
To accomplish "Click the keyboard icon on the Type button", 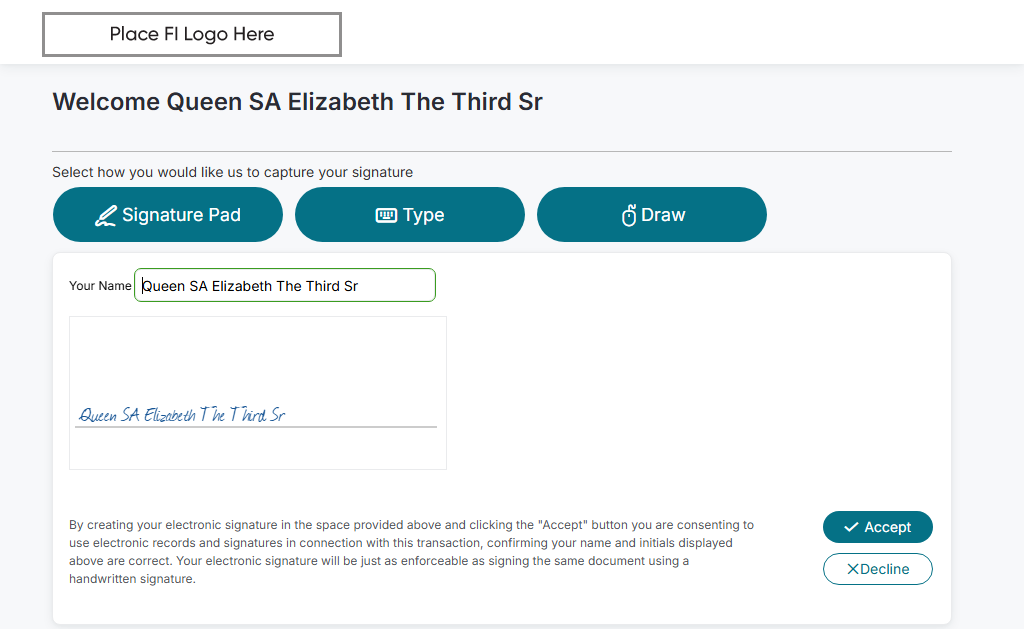I will 386,215.
